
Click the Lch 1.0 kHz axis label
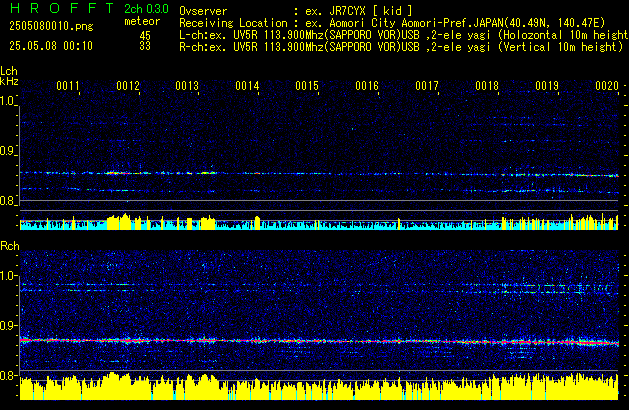7,101
